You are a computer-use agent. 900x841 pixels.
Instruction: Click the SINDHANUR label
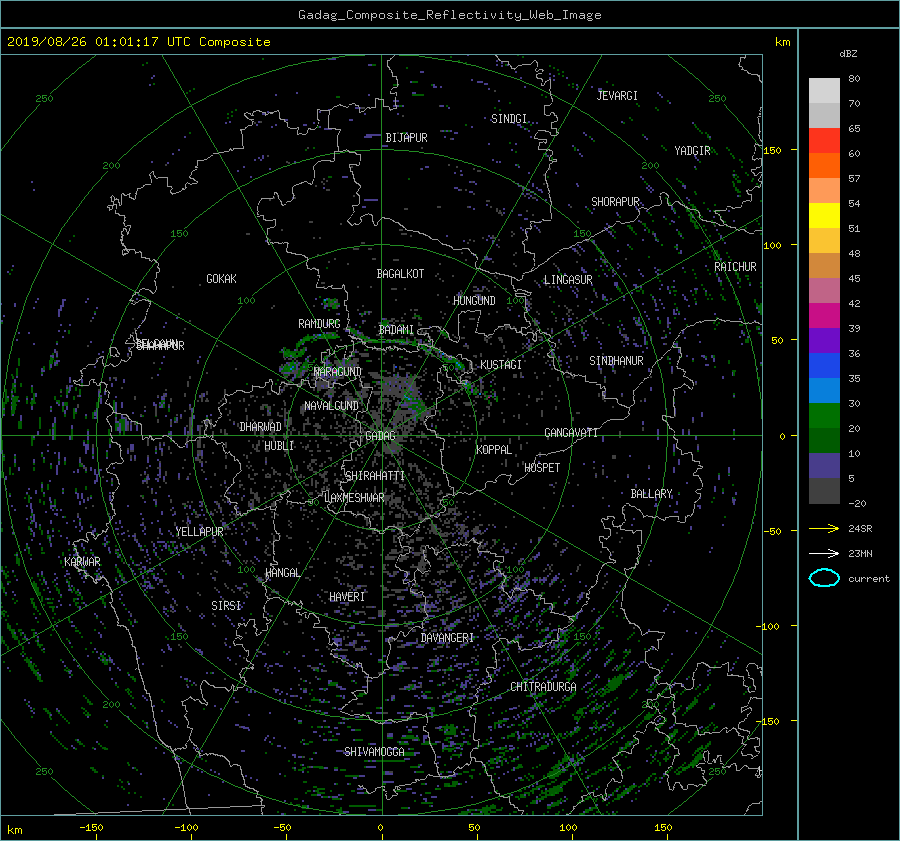pos(616,361)
